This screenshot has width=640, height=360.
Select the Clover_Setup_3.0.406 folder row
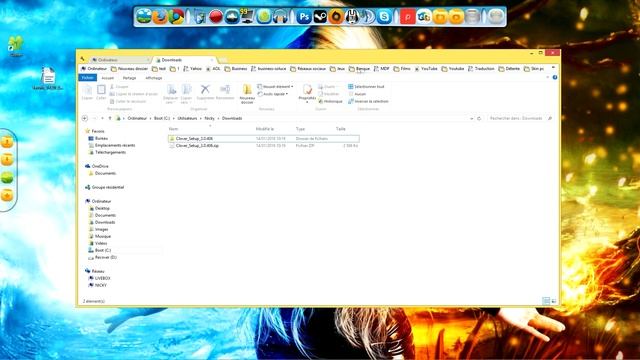264,139
